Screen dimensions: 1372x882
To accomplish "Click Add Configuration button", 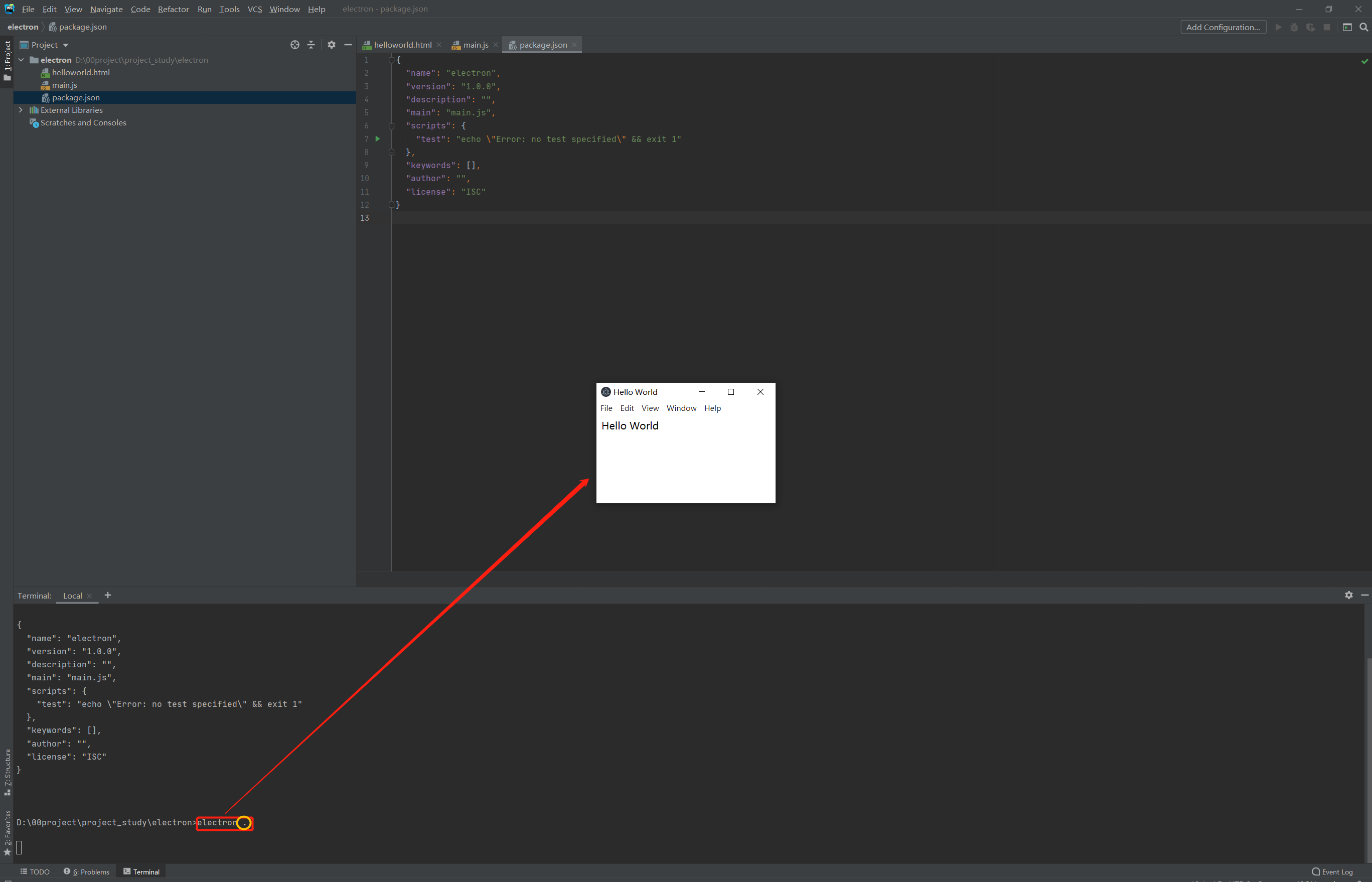I will pos(1223,27).
